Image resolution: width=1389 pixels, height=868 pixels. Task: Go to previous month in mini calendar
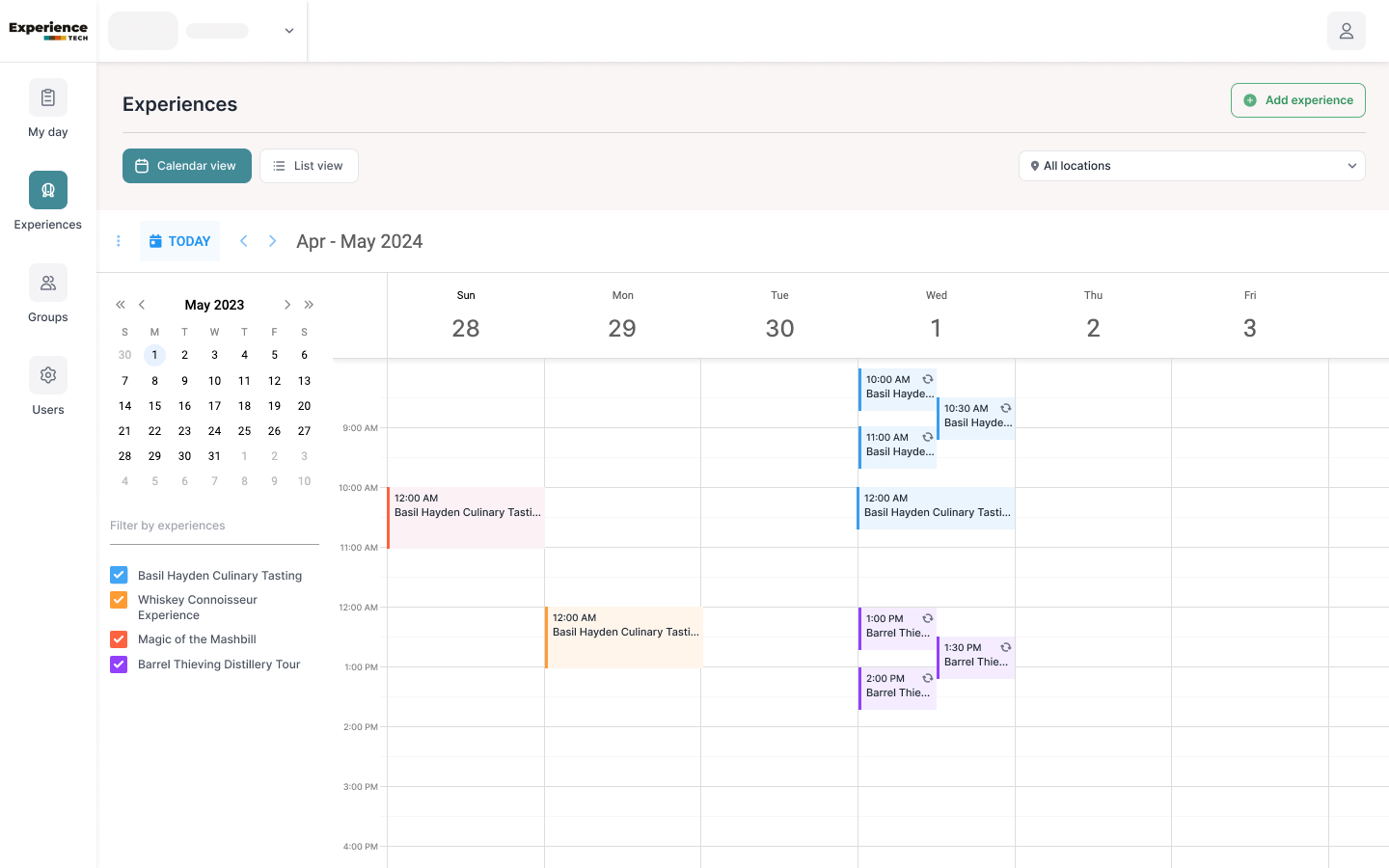(x=142, y=305)
